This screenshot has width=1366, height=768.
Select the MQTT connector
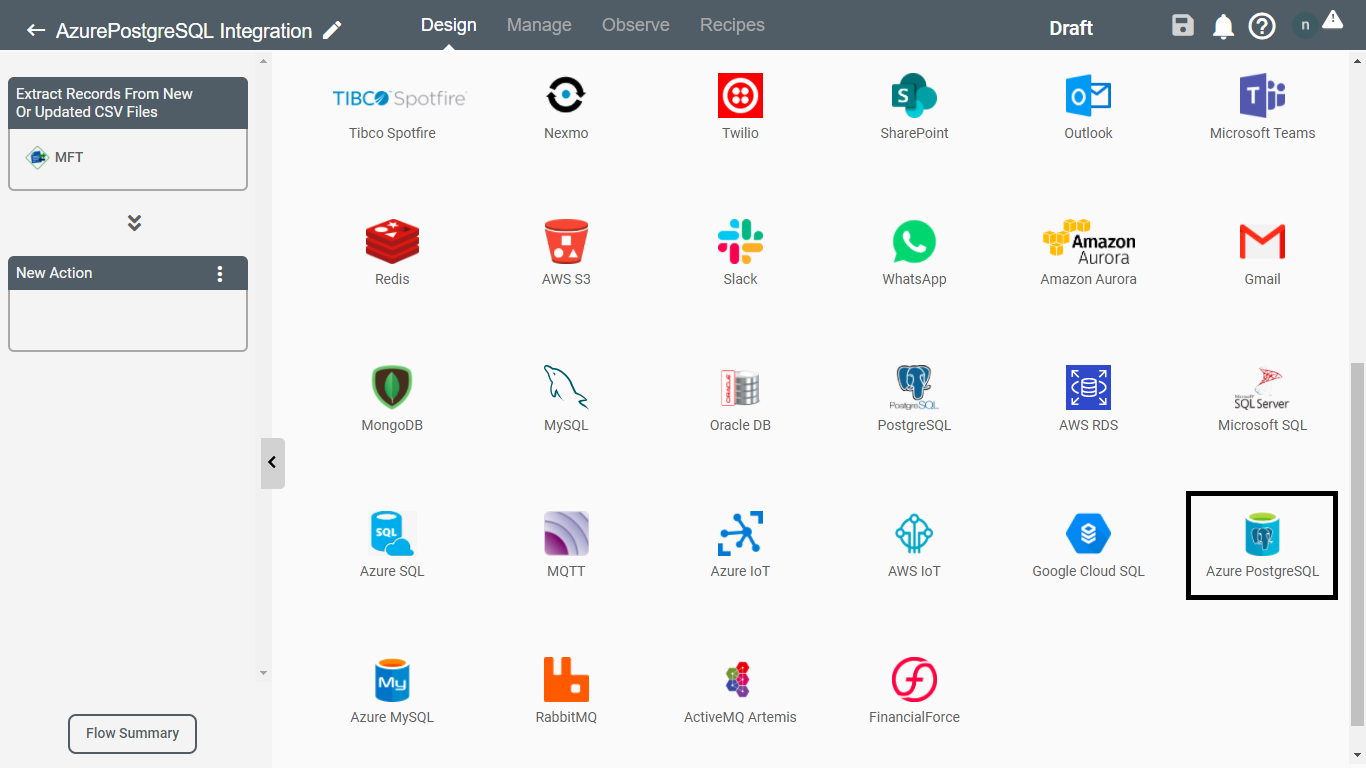tap(566, 544)
